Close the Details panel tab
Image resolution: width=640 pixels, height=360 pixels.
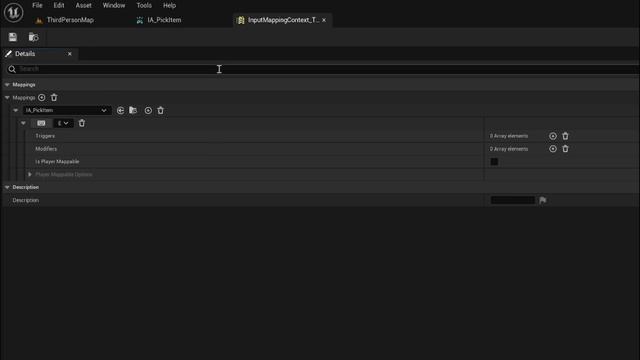coord(70,54)
